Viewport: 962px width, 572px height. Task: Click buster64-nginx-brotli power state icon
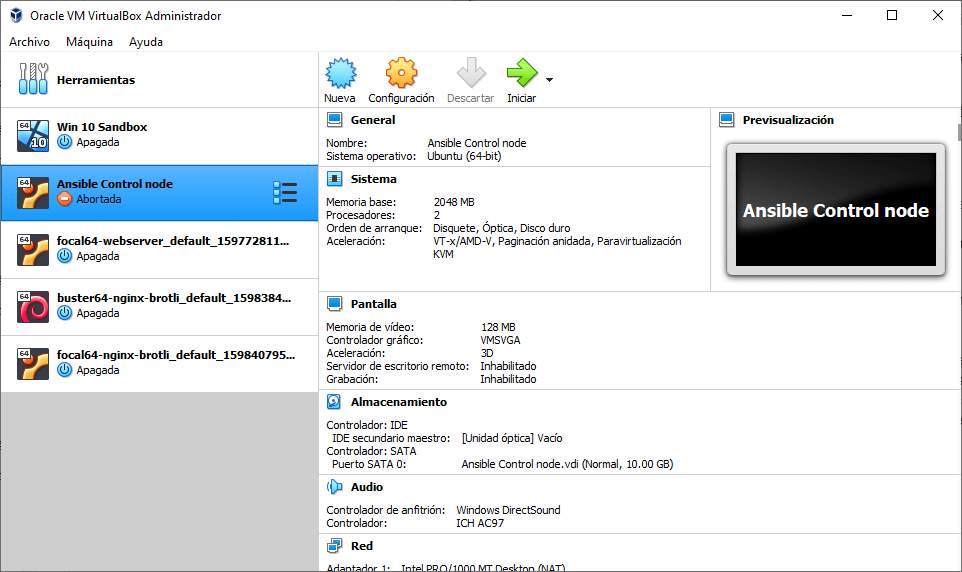(64, 313)
